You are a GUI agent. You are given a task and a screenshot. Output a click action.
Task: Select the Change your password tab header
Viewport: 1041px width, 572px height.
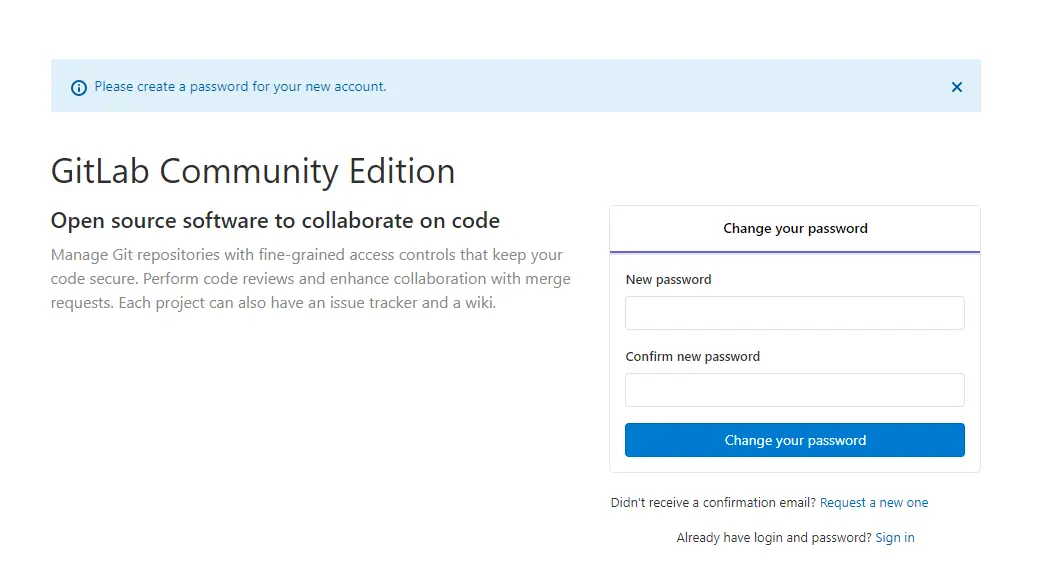click(x=795, y=228)
